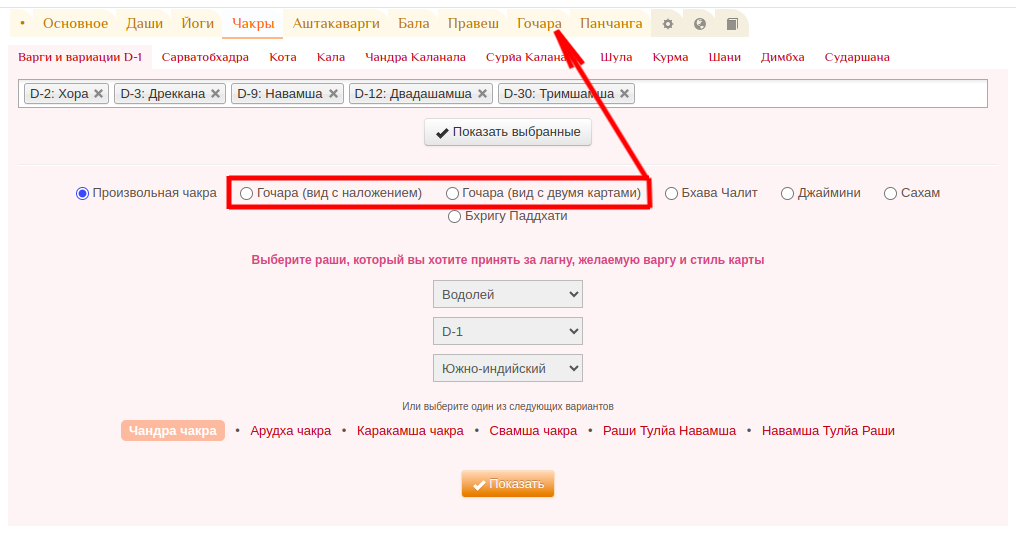Remove the D-9: Навамша tag
This screenshot has height=537, width=1016.
click(333, 93)
